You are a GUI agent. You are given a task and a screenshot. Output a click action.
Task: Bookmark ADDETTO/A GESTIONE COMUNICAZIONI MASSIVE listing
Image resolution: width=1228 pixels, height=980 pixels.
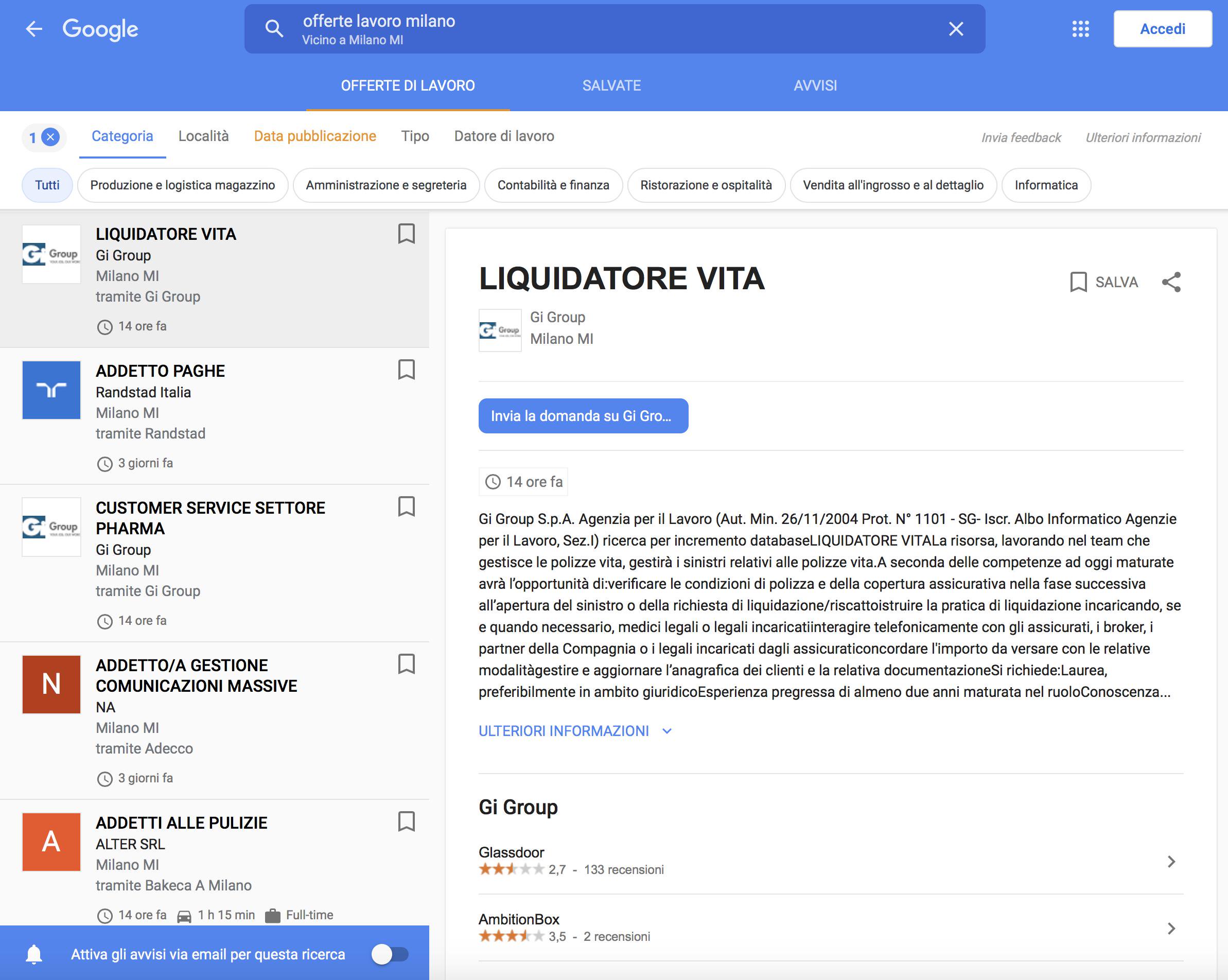tap(406, 664)
